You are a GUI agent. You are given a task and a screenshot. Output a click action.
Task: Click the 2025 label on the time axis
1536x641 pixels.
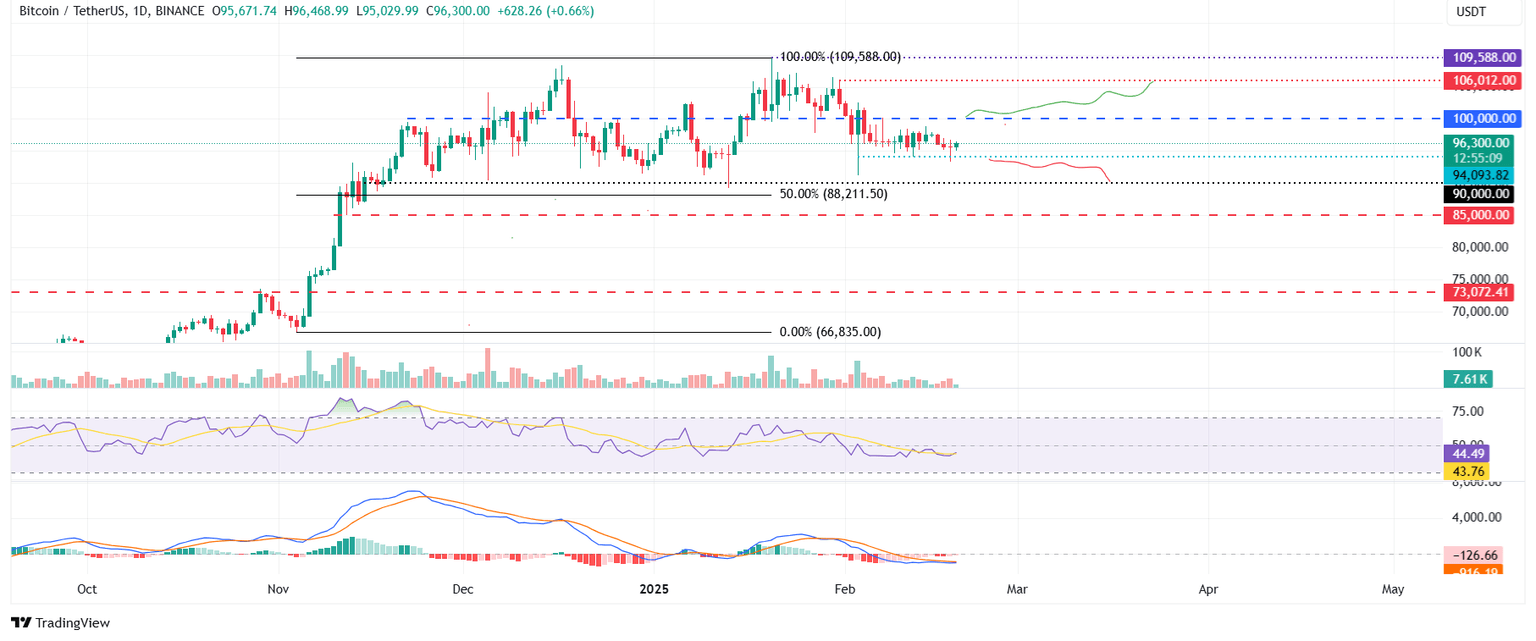(x=654, y=589)
